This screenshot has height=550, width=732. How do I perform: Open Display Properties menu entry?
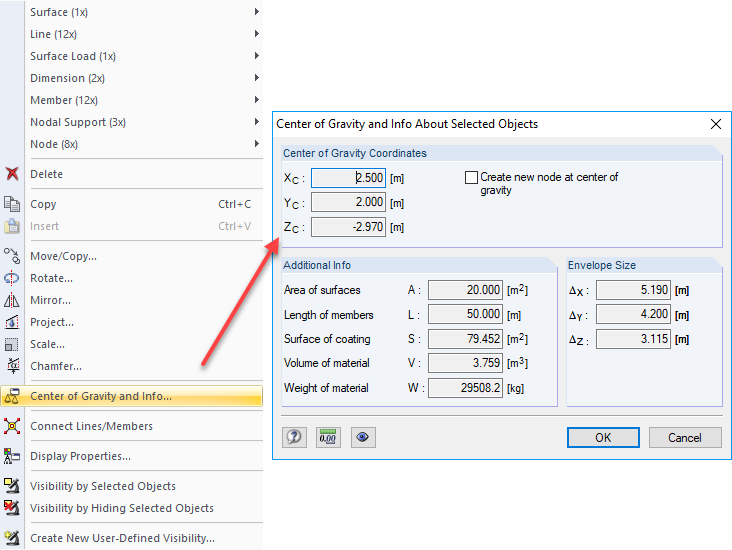coord(80,456)
